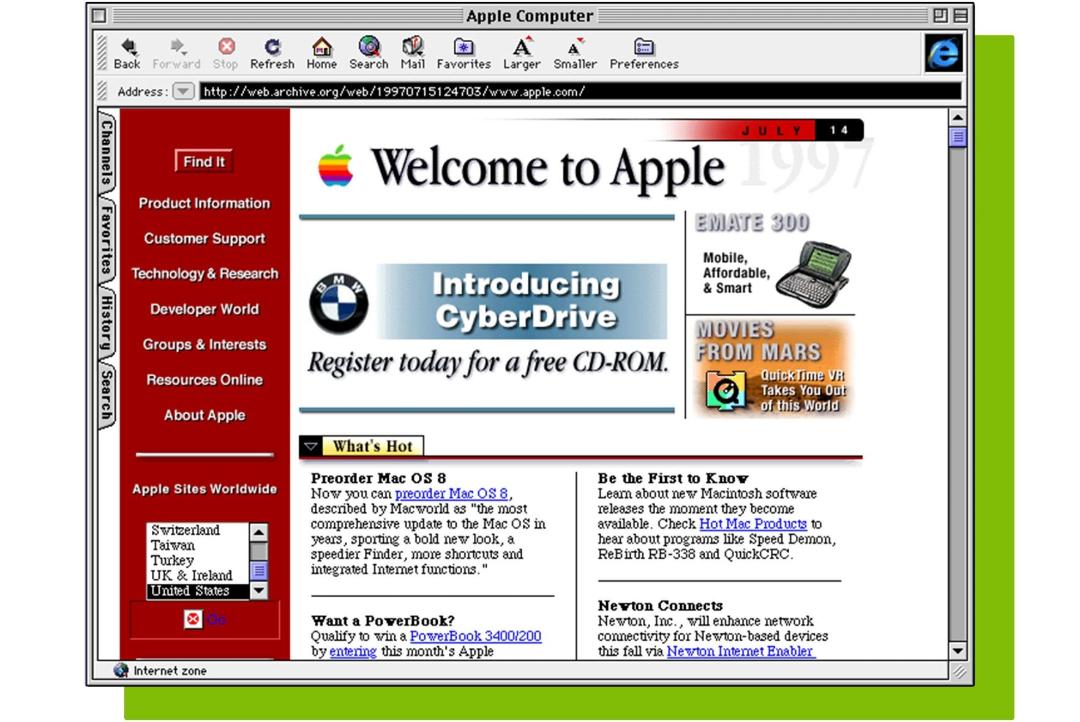Click the red X icon beside Go
Viewport: 1080px width, 722px height.
click(193, 619)
